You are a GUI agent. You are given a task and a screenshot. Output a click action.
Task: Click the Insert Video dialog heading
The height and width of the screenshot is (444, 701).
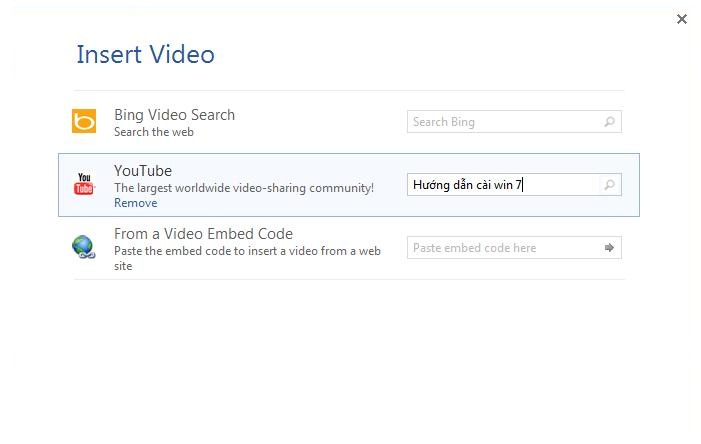coord(145,54)
